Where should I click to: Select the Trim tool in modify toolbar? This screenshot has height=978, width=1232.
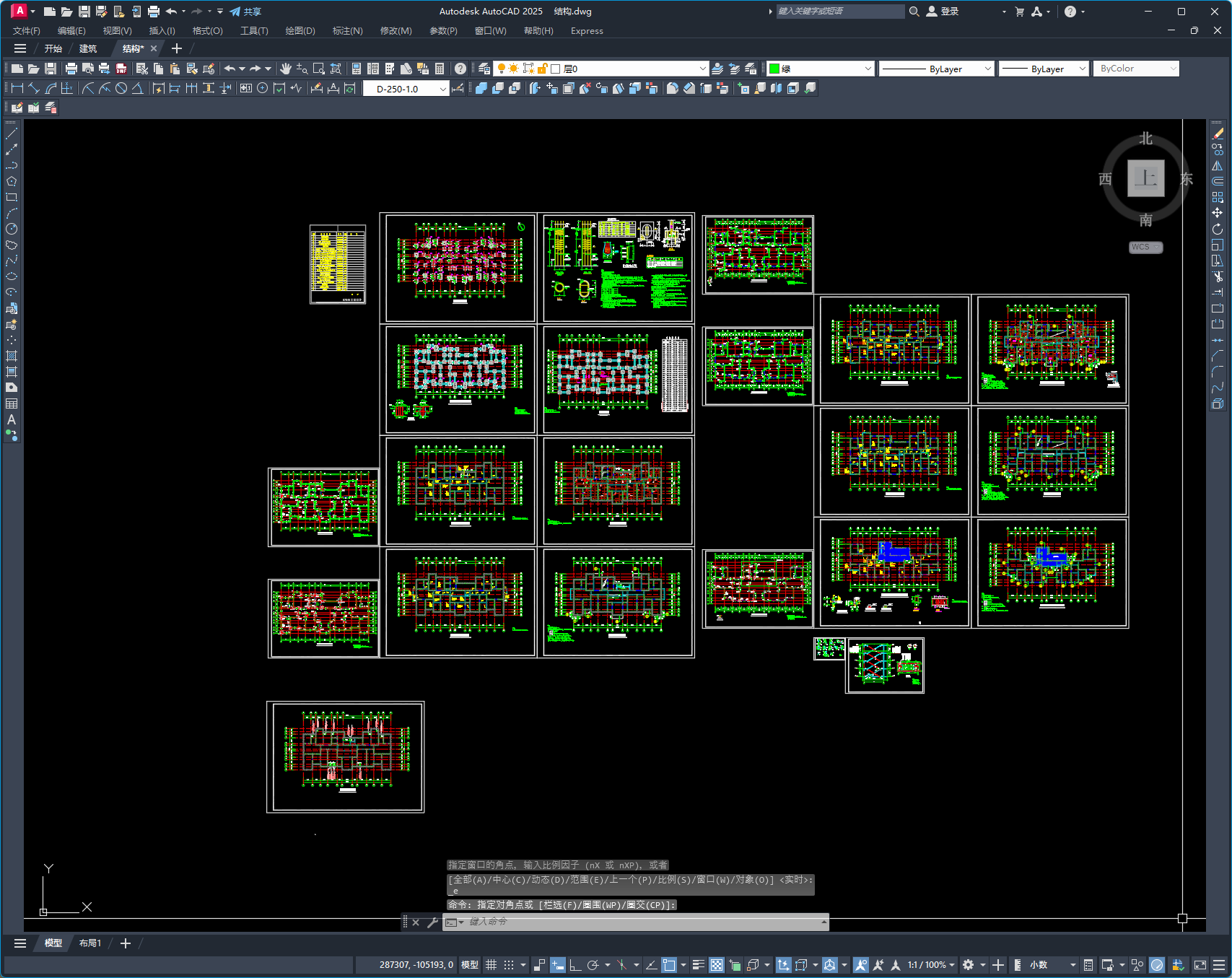coord(1218,276)
